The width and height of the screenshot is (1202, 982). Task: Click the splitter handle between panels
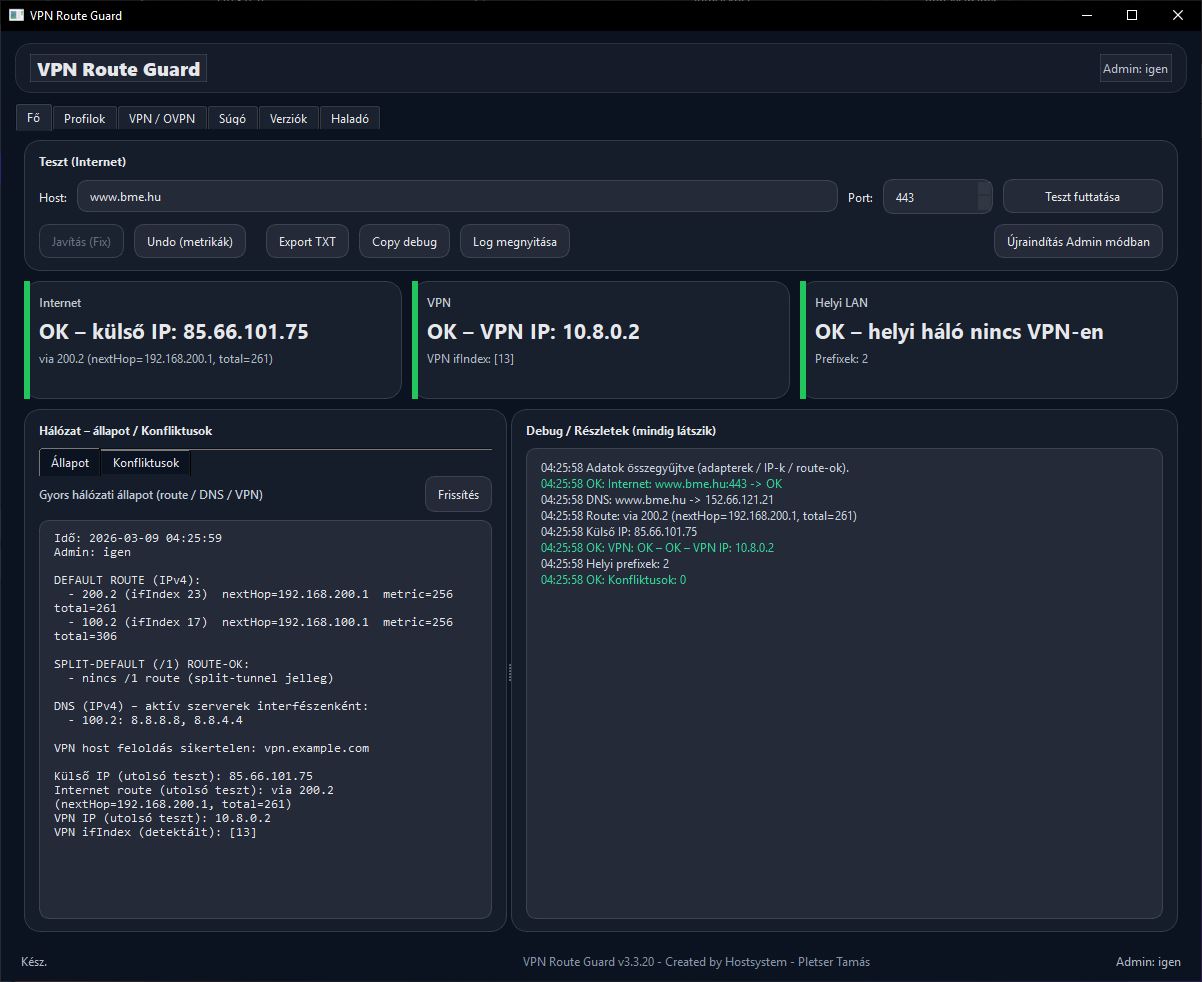click(x=510, y=673)
